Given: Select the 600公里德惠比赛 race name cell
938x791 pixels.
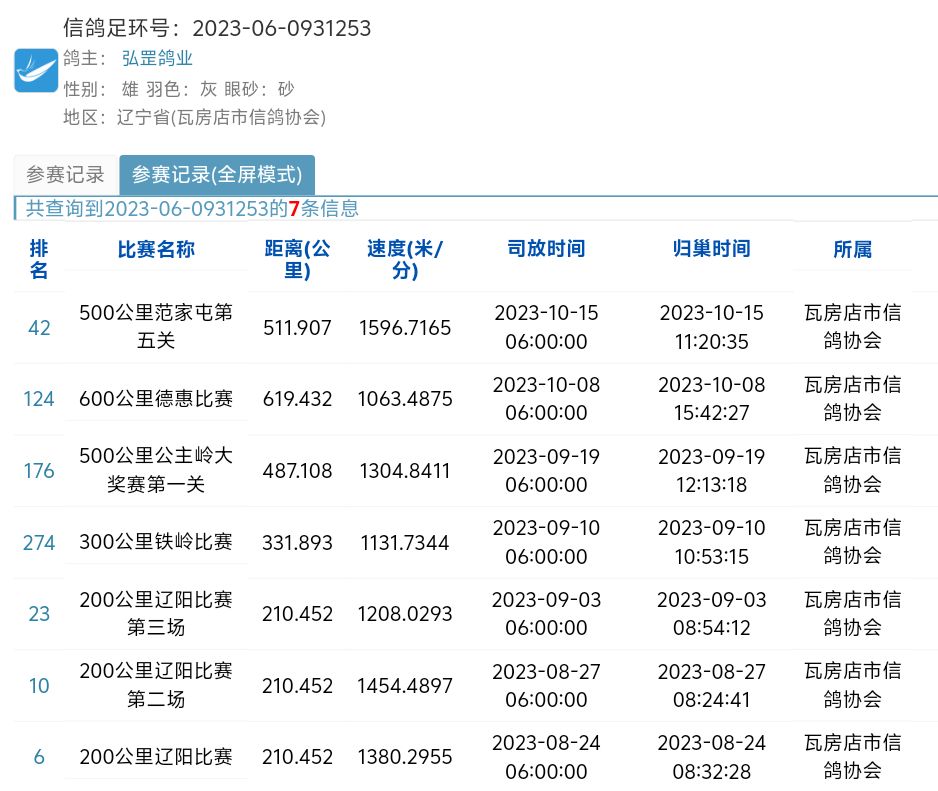Looking at the screenshot, I should pyautogui.click(x=156, y=399).
